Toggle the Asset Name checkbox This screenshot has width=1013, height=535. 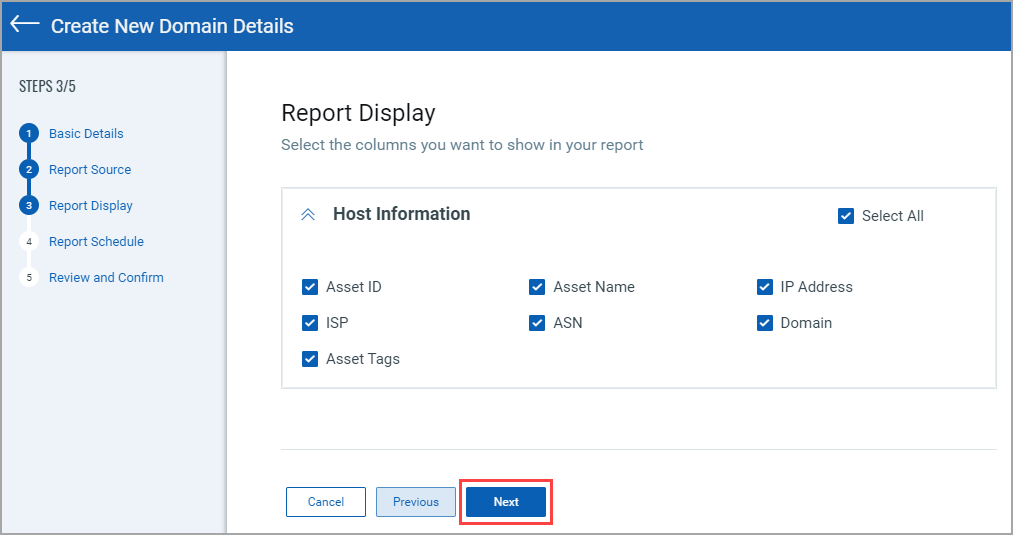tap(537, 287)
